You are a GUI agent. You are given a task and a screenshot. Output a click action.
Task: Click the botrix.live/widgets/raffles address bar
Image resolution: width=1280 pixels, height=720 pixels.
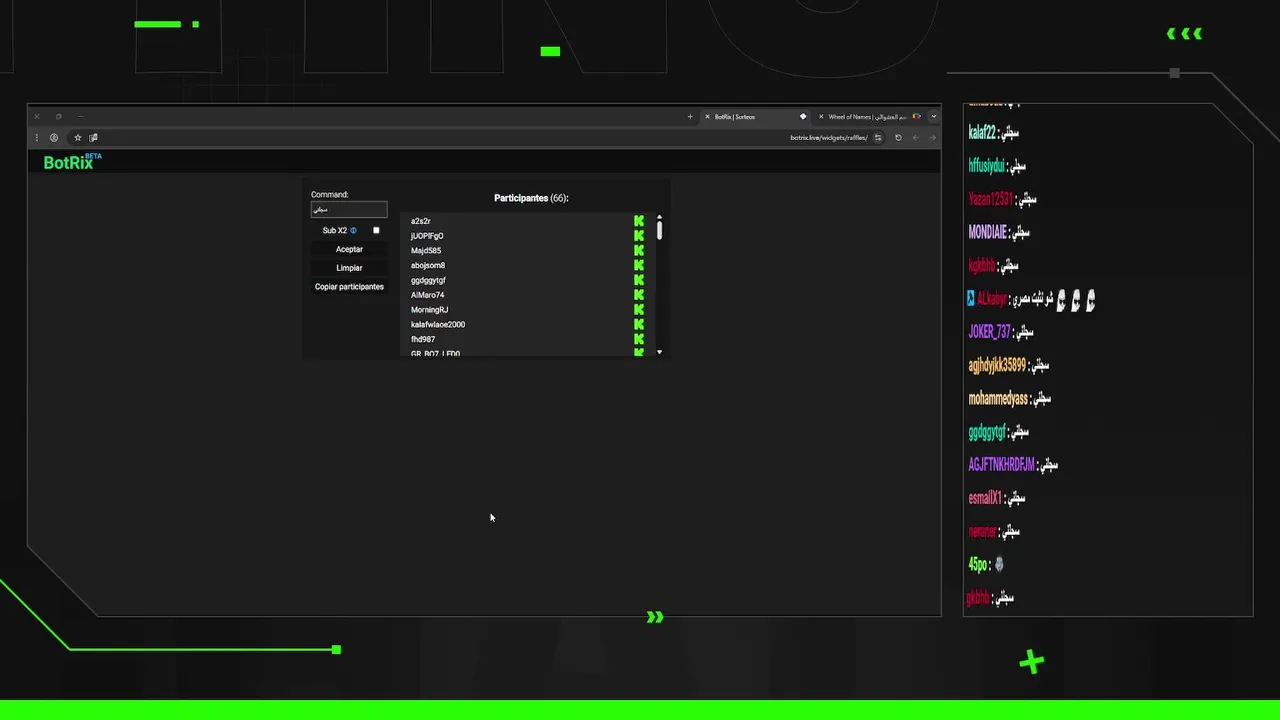point(829,138)
